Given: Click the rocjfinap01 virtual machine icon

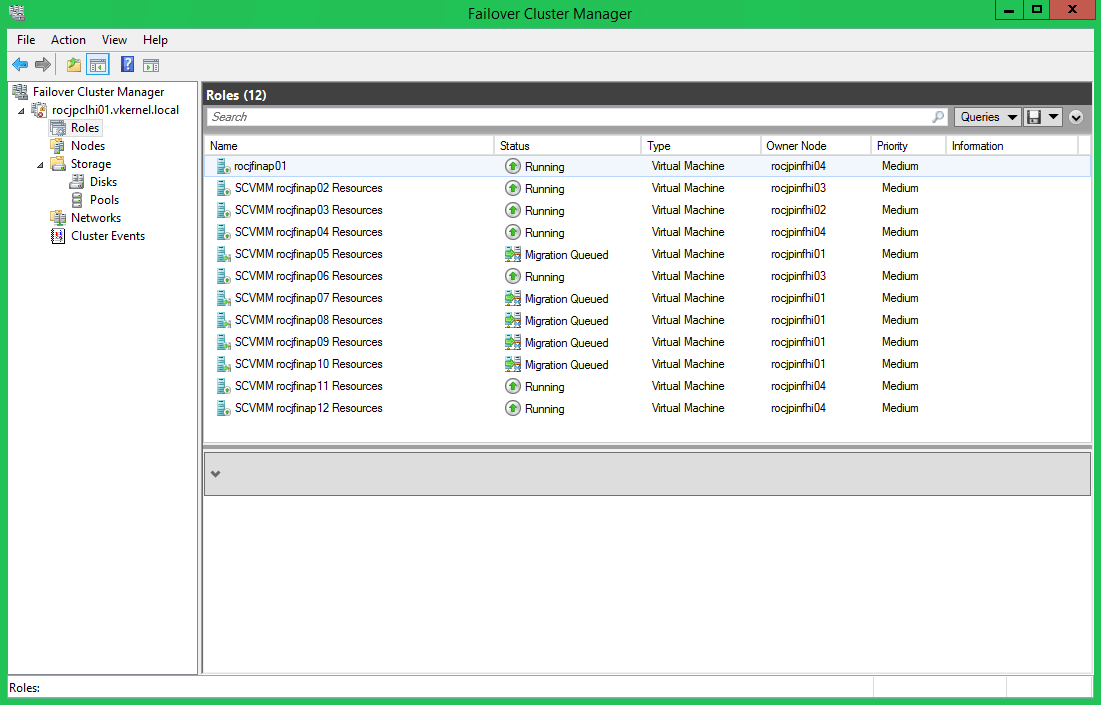Looking at the screenshot, I should click(223, 166).
